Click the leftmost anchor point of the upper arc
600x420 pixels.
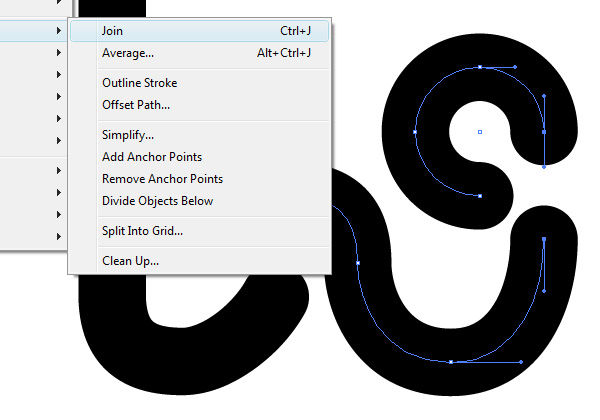point(415,132)
